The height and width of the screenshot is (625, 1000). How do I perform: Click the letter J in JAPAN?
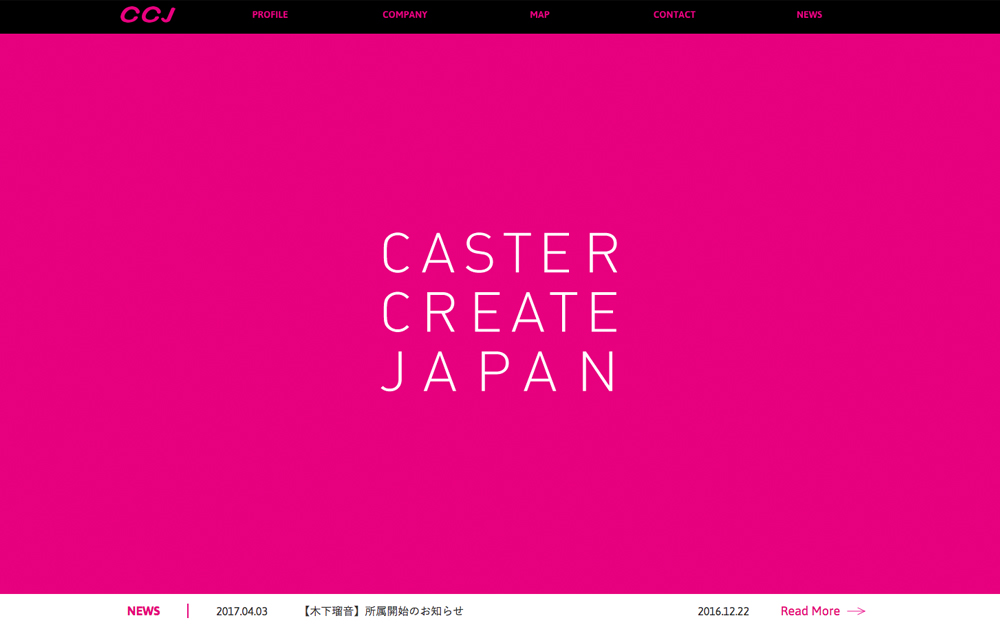(x=394, y=371)
